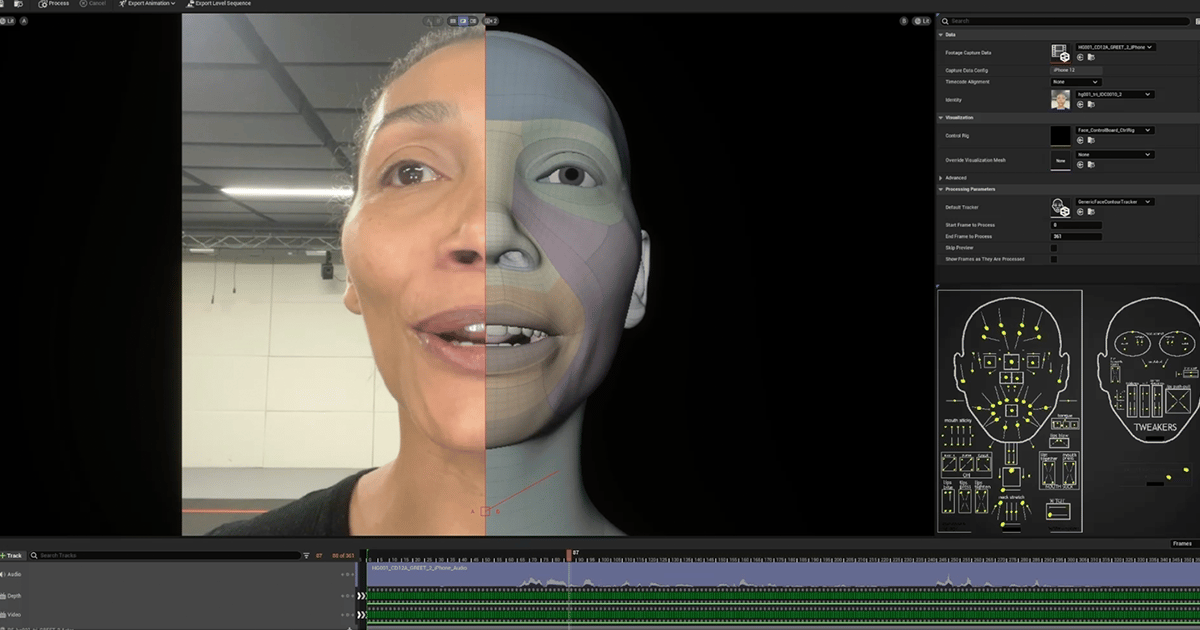1200x630 pixels.
Task: Open the Override Visualization Mesh dropdown
Action: (x=1115, y=155)
